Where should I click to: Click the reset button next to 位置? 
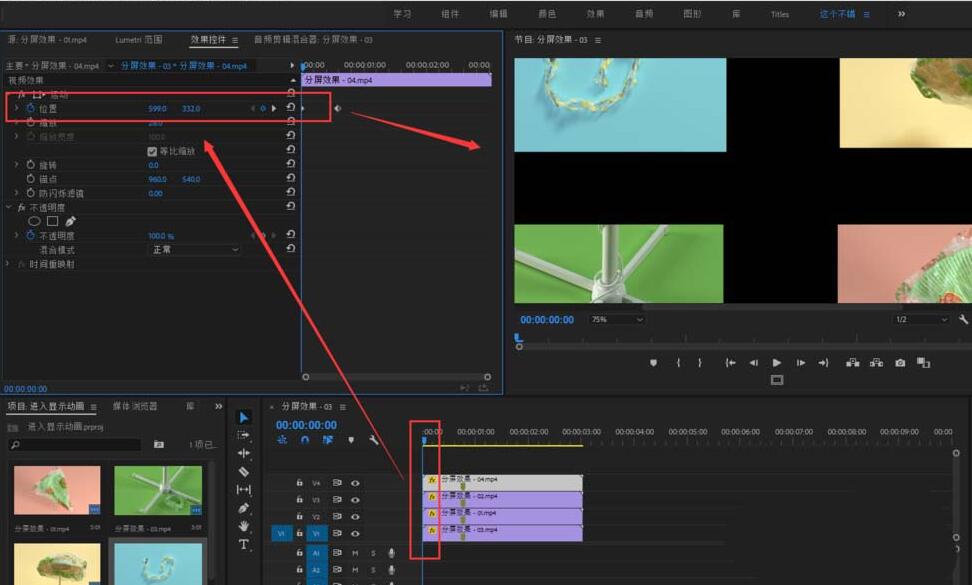point(290,108)
